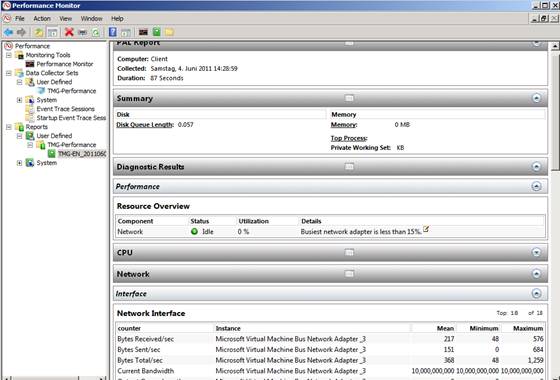Expand System under Data Collector Sets

(x=19, y=100)
